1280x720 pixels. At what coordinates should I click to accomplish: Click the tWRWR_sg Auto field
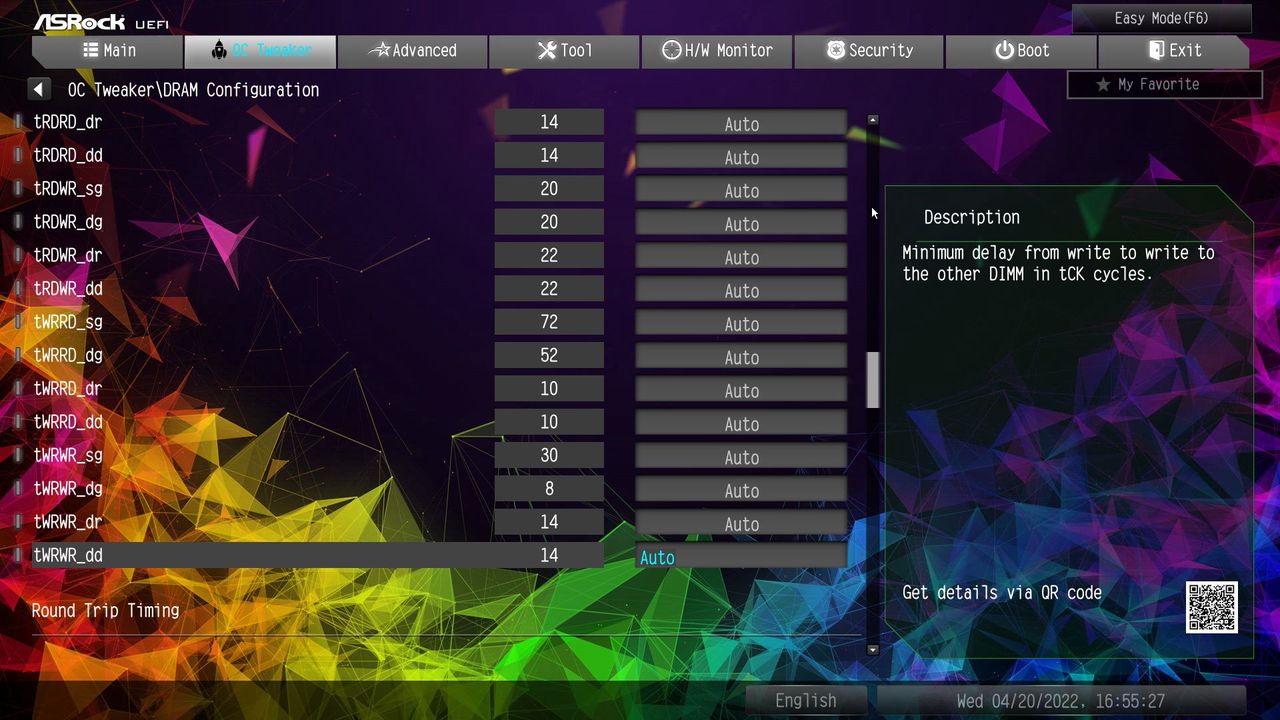pos(741,457)
